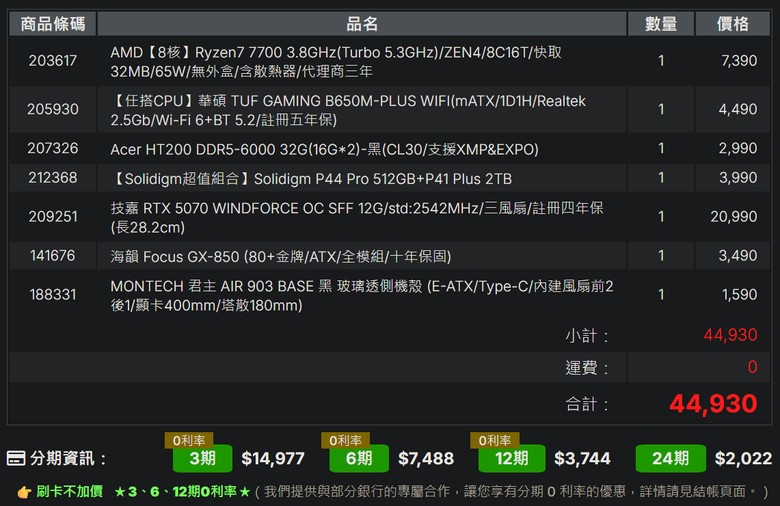The image size is (780, 506).
Task: Click the $3,744 installment amount
Action: [x=582, y=459]
